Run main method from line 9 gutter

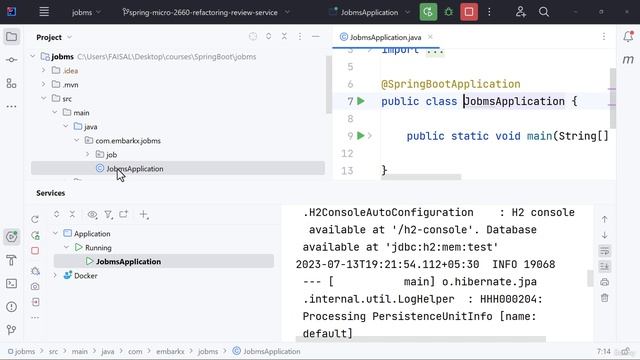pyautogui.click(x=360, y=136)
